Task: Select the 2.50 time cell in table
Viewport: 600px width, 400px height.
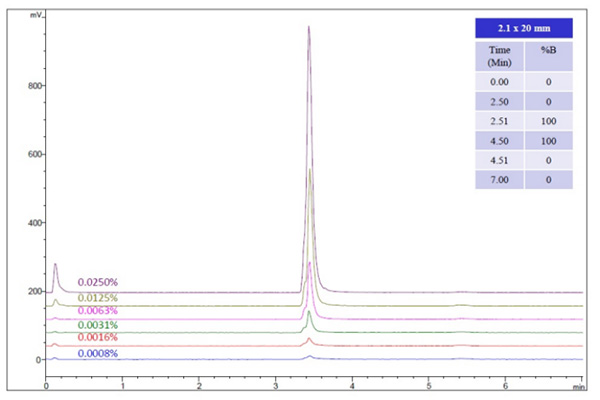Action: tap(499, 101)
